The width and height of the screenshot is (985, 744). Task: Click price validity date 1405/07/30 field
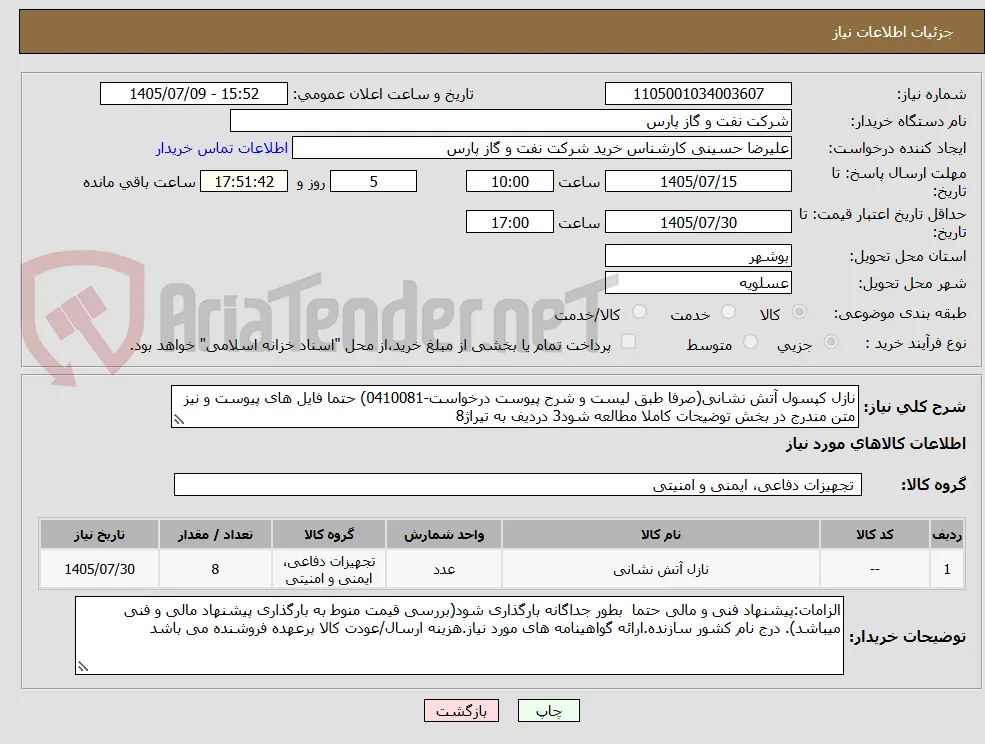coord(698,222)
